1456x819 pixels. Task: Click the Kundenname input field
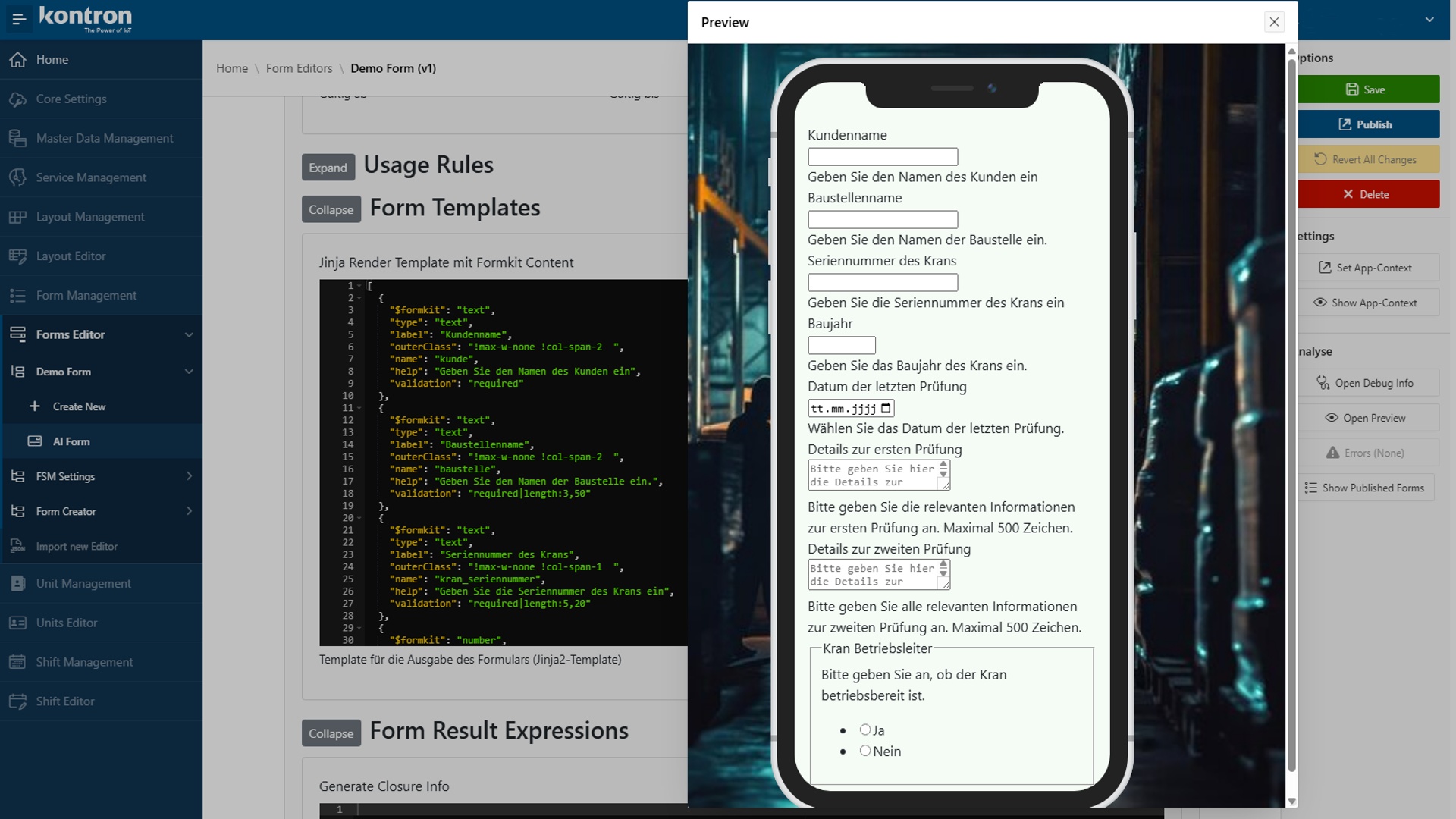point(883,156)
